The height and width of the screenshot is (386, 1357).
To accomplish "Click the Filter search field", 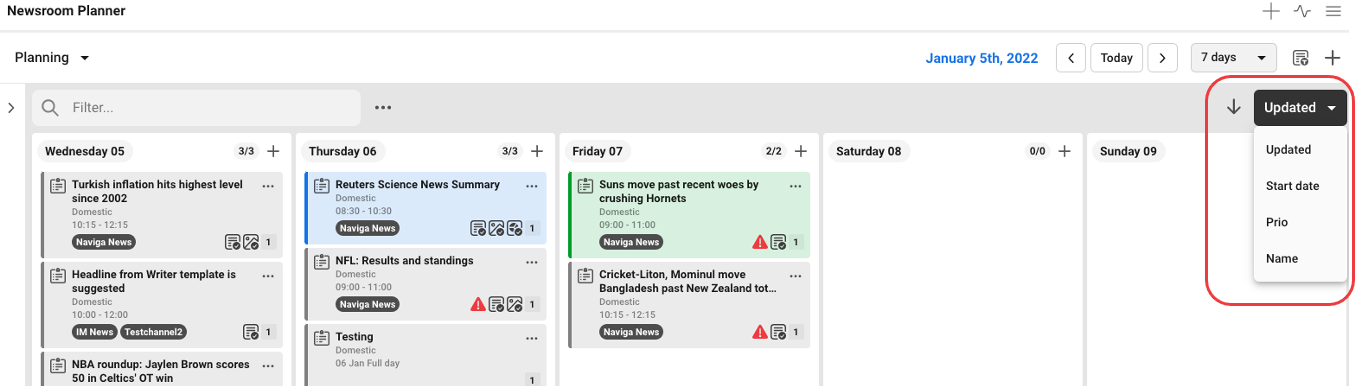I will [x=196, y=107].
